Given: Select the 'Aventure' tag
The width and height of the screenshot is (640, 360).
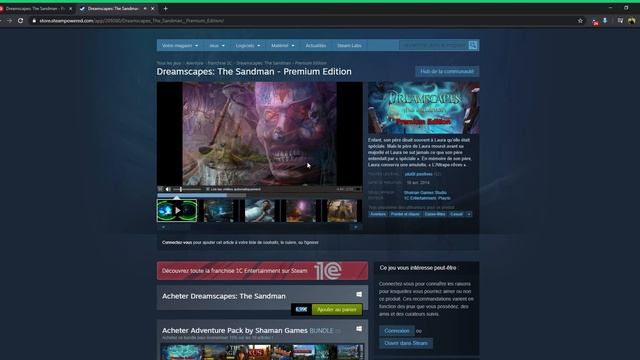Looking at the screenshot, I should pos(378,214).
